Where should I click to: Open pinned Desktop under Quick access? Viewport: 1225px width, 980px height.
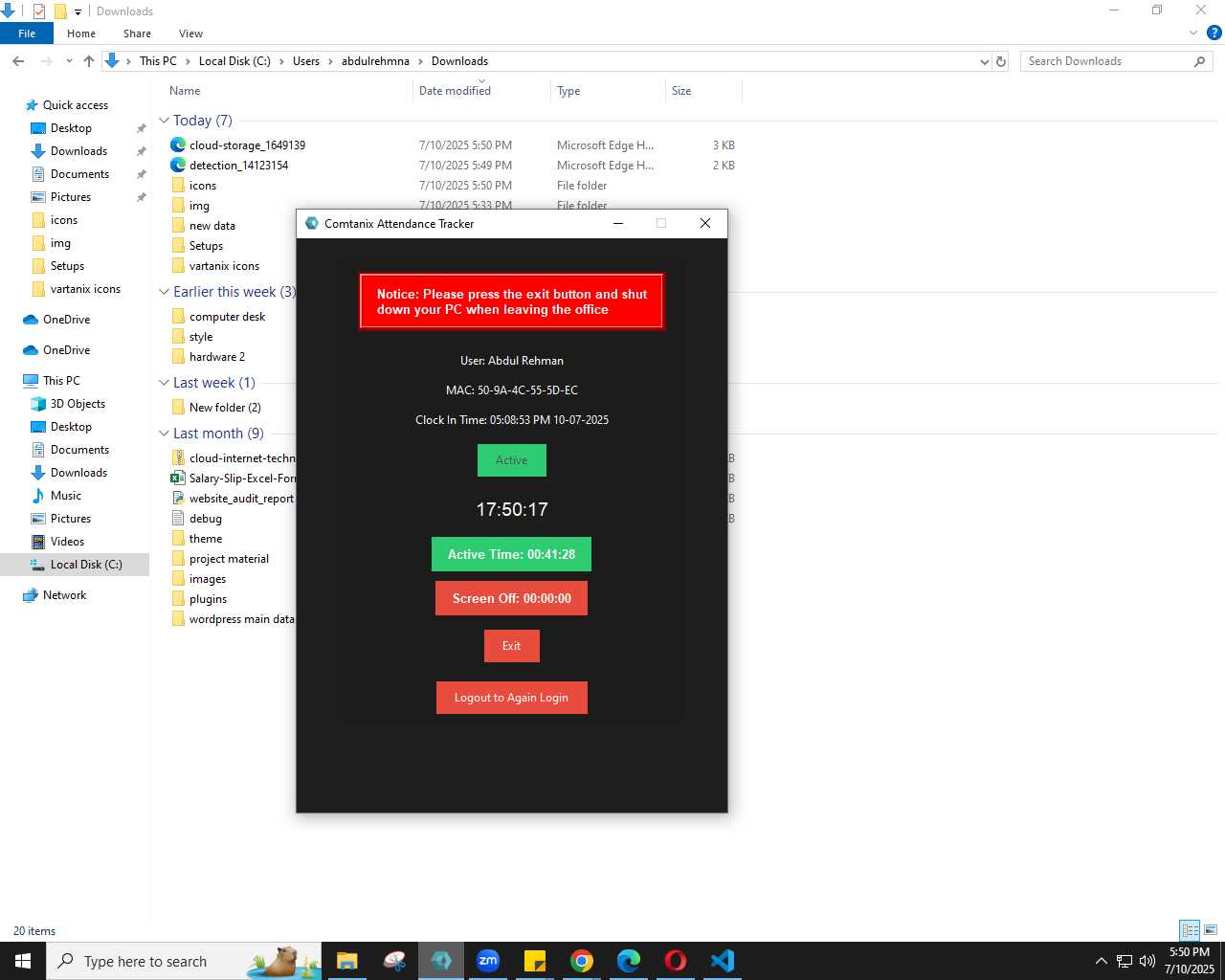71,128
